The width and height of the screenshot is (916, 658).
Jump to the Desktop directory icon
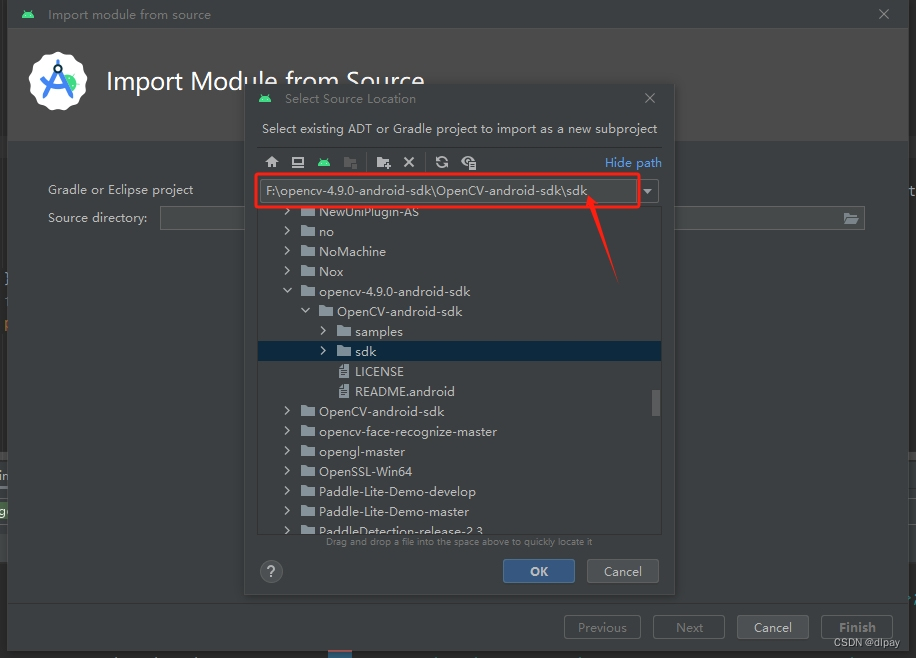pos(298,162)
